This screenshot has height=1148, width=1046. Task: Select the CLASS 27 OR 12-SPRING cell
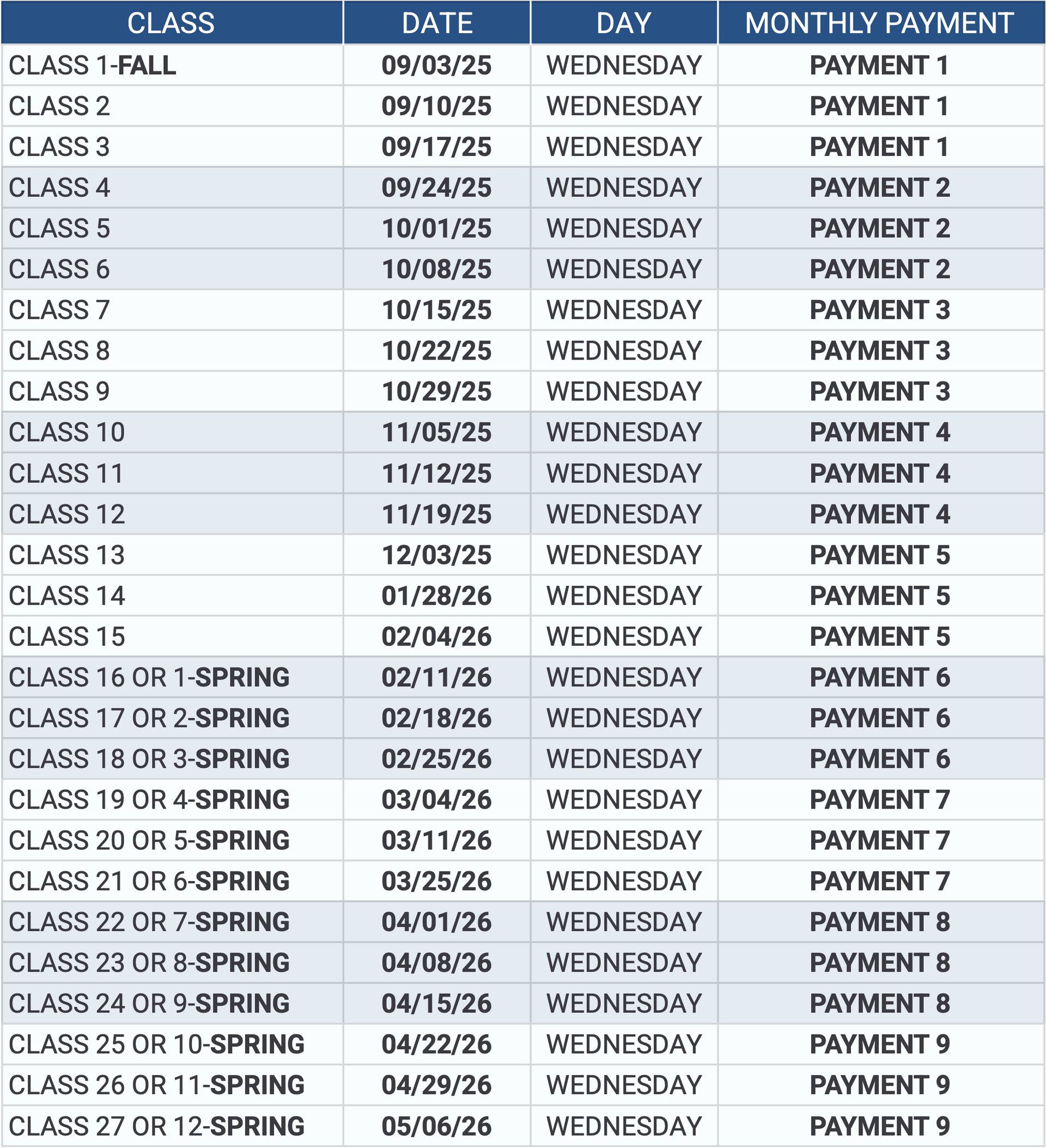[156, 1126]
